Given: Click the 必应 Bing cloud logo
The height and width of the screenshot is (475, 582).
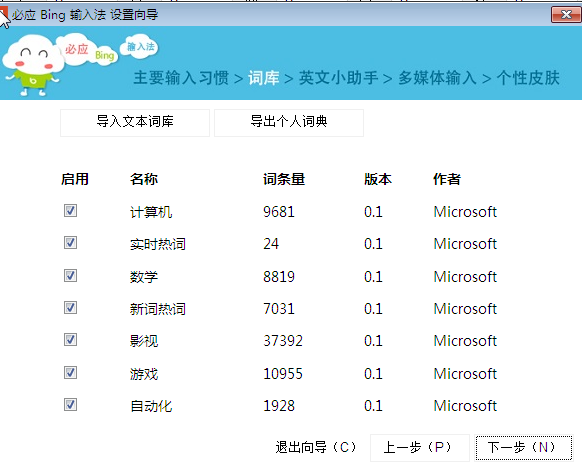Looking at the screenshot, I should coord(88,50).
